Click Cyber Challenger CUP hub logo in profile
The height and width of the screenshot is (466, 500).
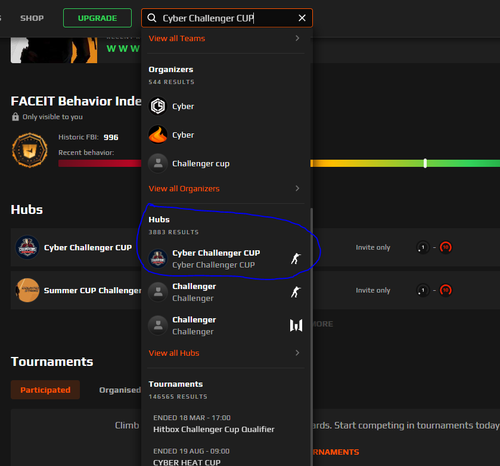(27, 247)
